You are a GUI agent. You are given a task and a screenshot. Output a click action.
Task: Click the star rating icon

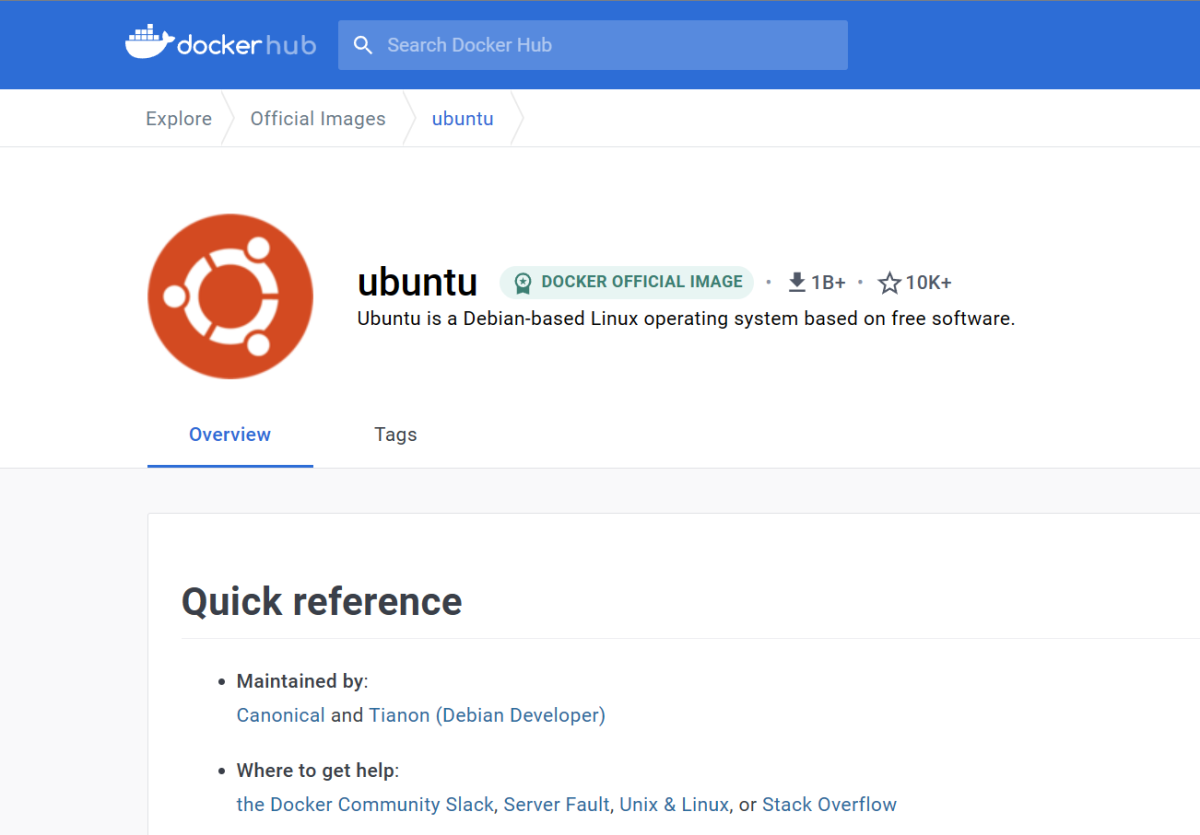point(889,283)
